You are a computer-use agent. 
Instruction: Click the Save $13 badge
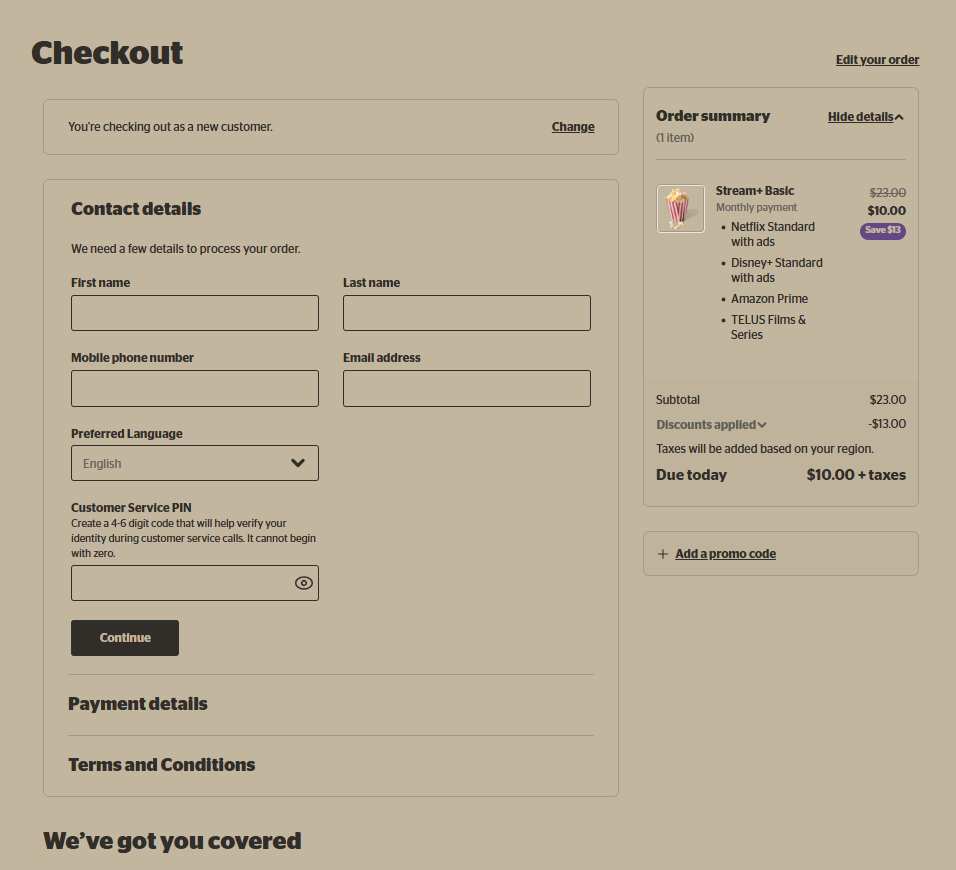click(882, 231)
